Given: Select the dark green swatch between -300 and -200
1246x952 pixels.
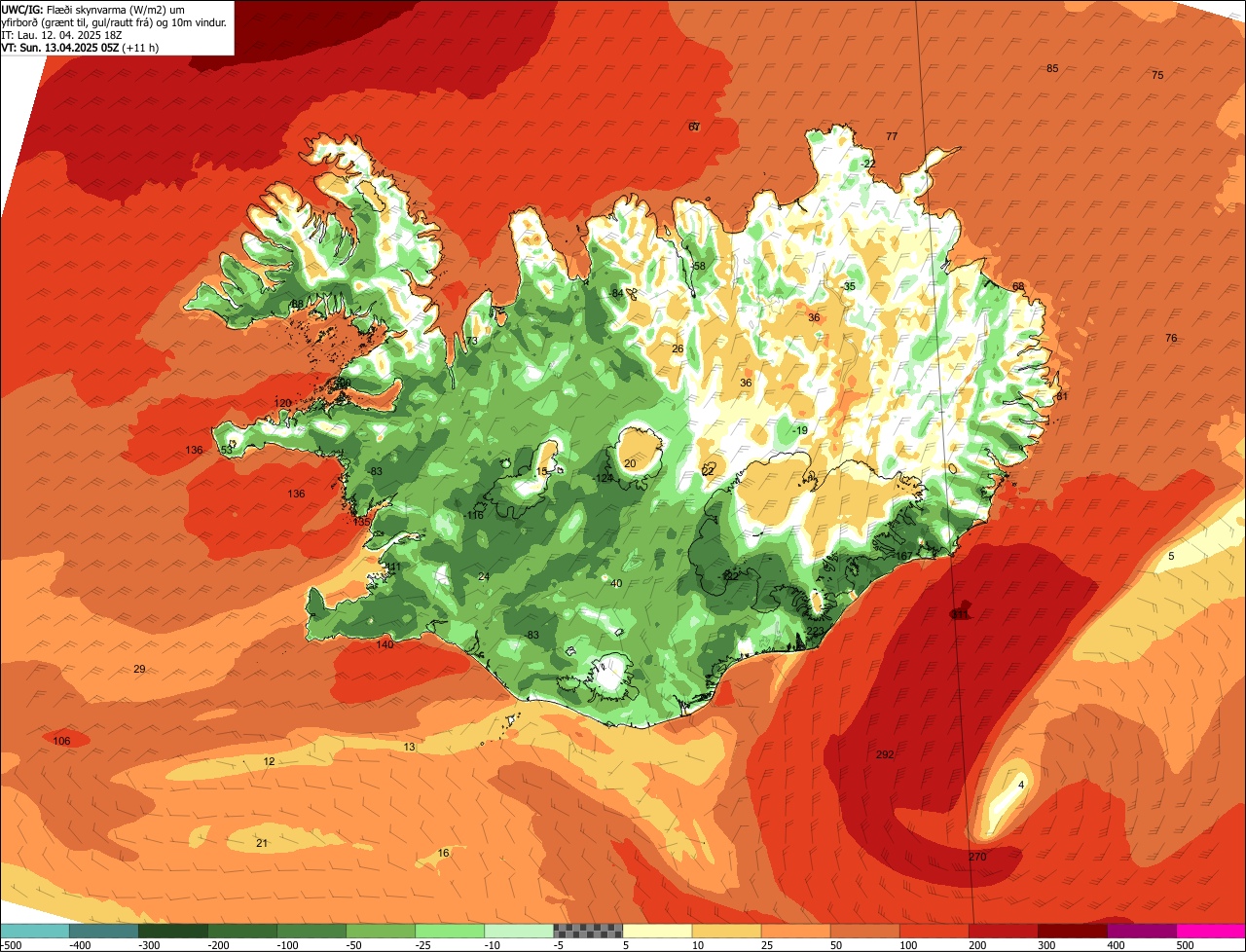Looking at the screenshot, I should [x=173, y=931].
